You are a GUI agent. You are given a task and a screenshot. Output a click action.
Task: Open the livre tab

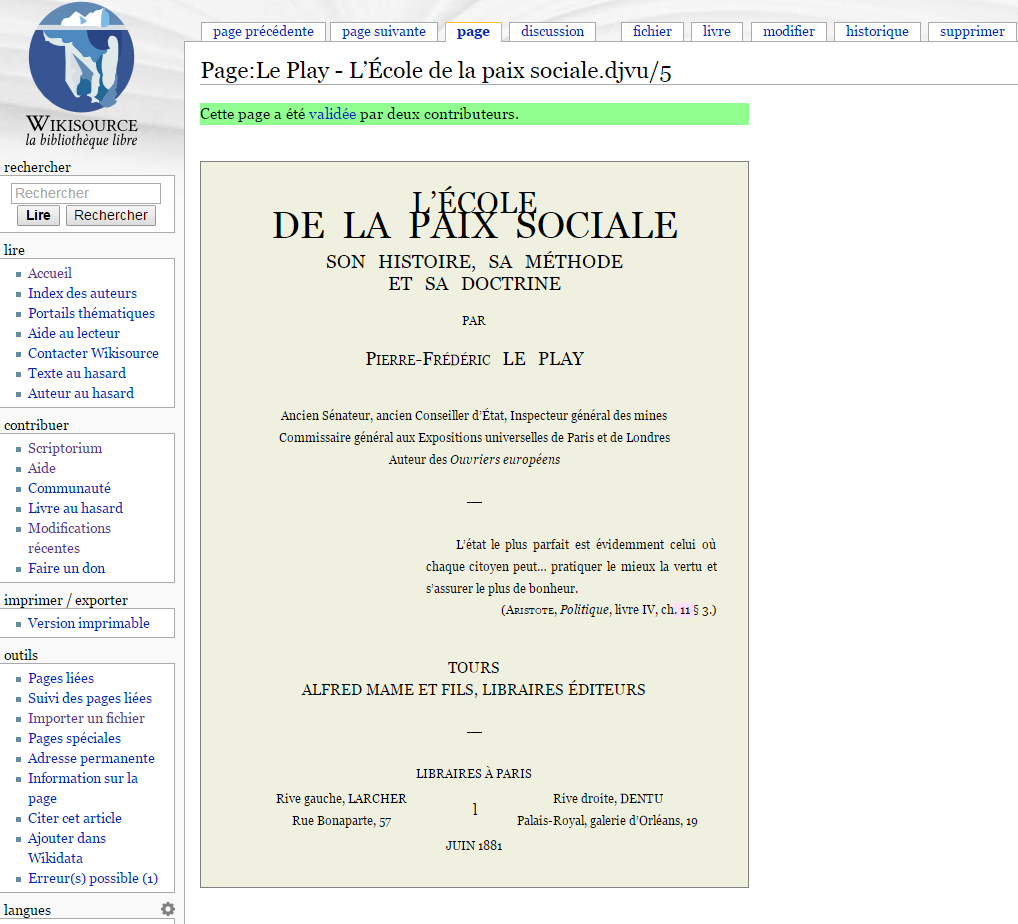[x=717, y=31]
